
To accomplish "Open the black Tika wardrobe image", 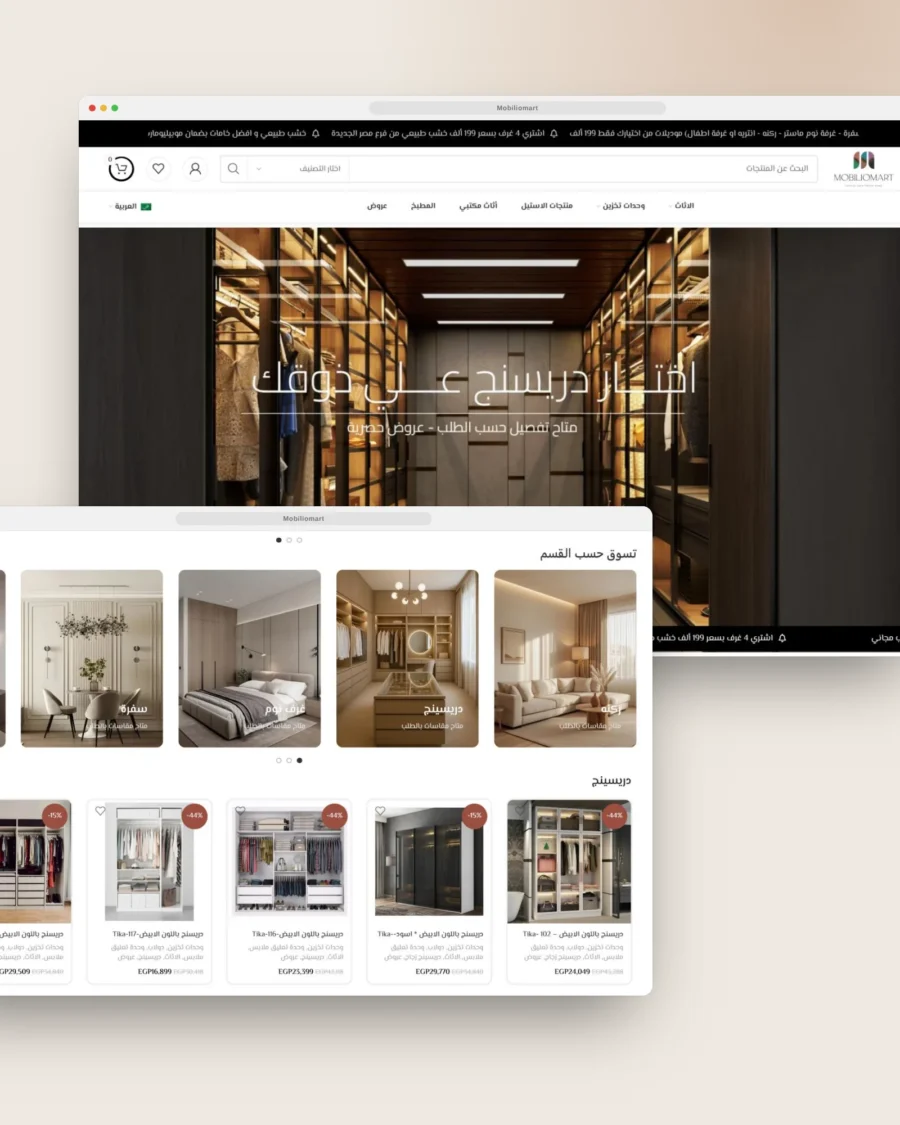I will pyautogui.click(x=429, y=862).
